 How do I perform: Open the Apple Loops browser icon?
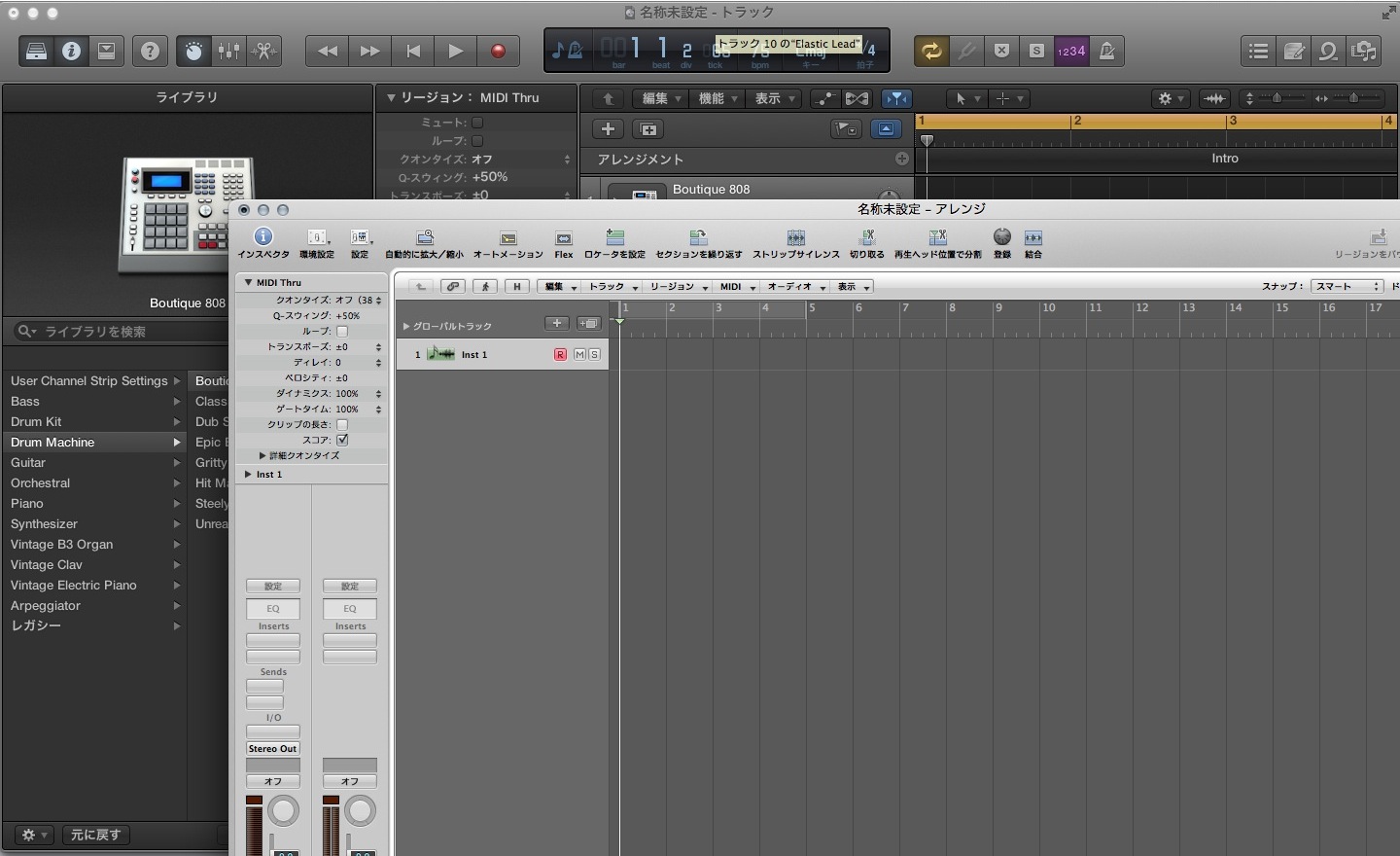(1329, 52)
